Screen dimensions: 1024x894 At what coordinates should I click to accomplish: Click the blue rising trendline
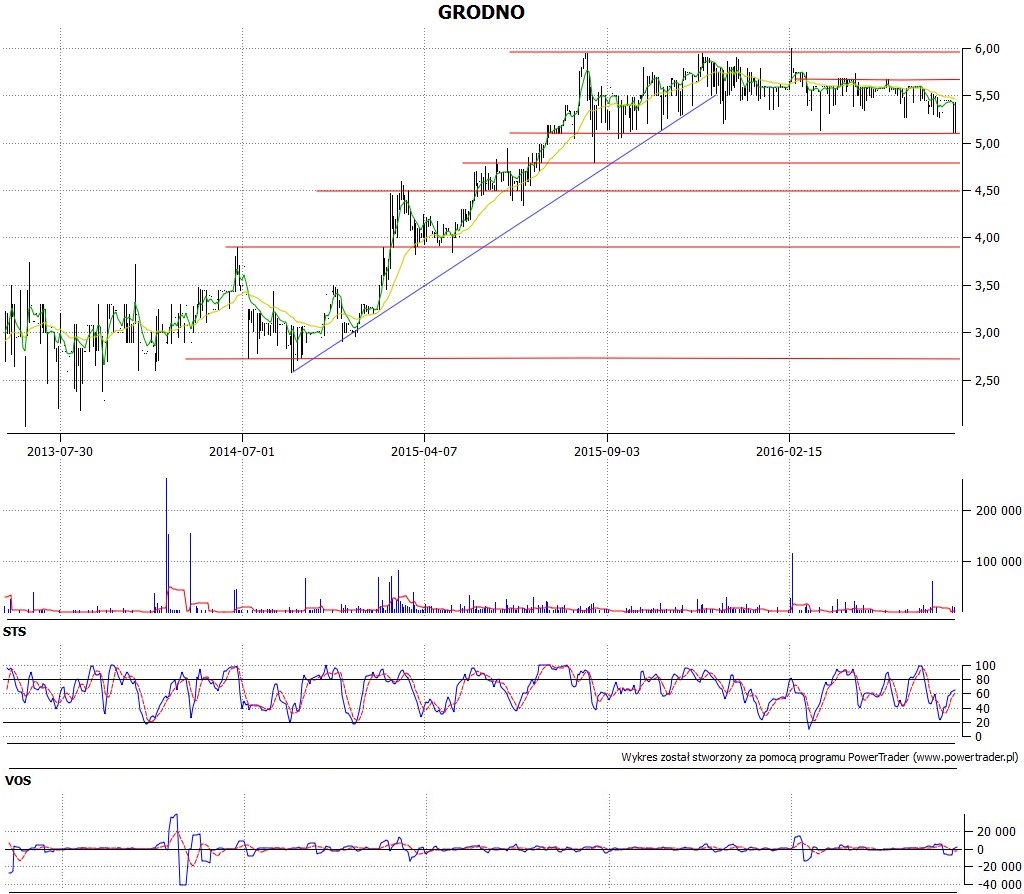click(504, 233)
